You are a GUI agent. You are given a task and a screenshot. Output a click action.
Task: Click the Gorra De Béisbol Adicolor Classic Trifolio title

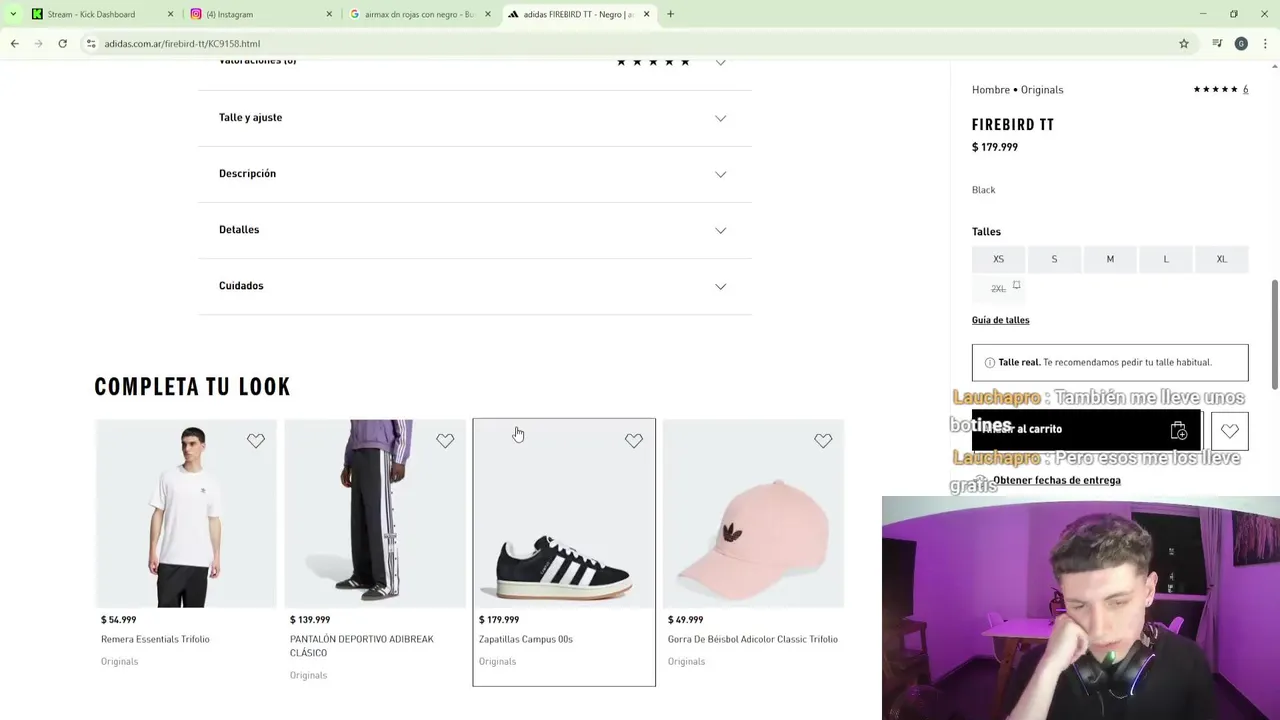pos(753,639)
